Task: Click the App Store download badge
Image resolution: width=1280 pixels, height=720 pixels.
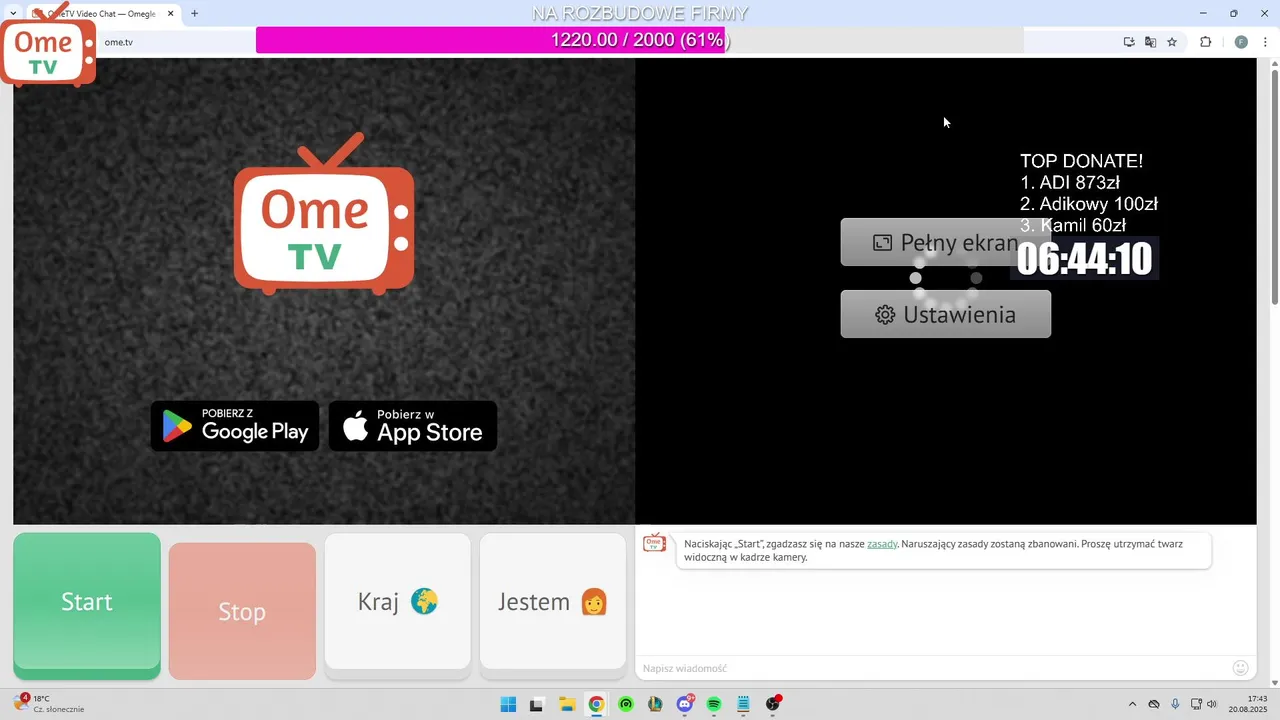Action: click(x=413, y=426)
